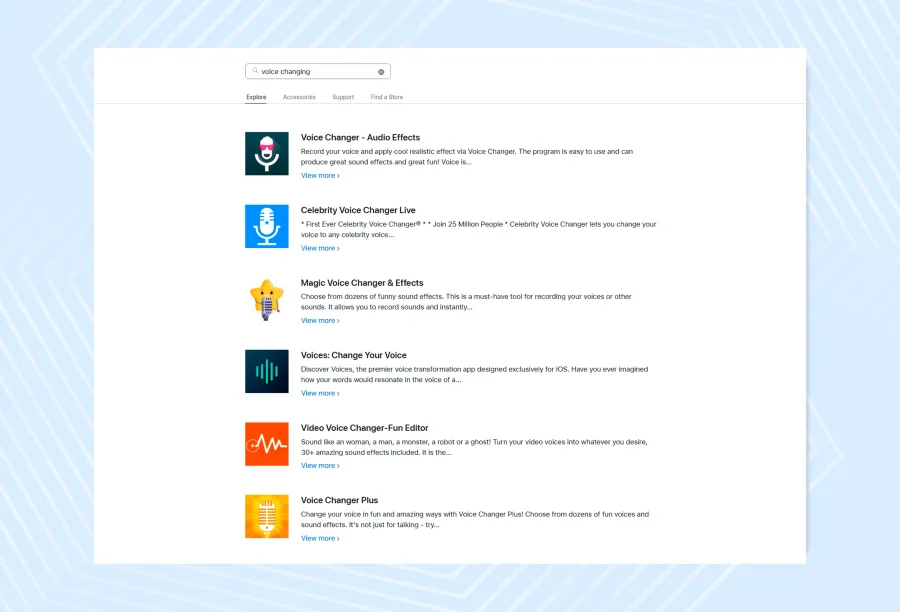The image size is (900, 612).
Task: Open the Voice Changer Plus yellow microphone icon
Action: pyautogui.click(x=266, y=516)
